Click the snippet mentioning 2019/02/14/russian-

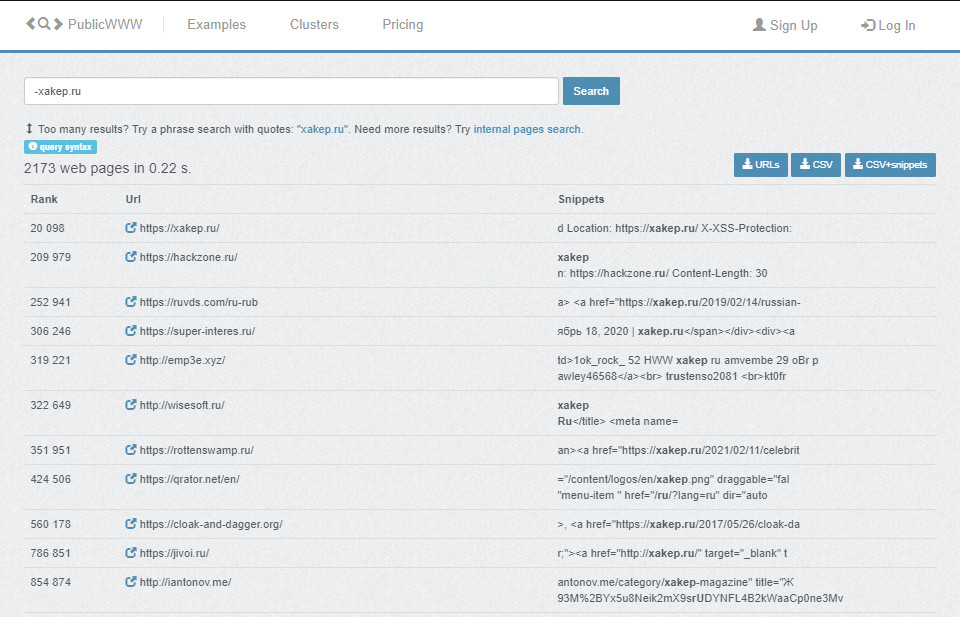coord(678,302)
